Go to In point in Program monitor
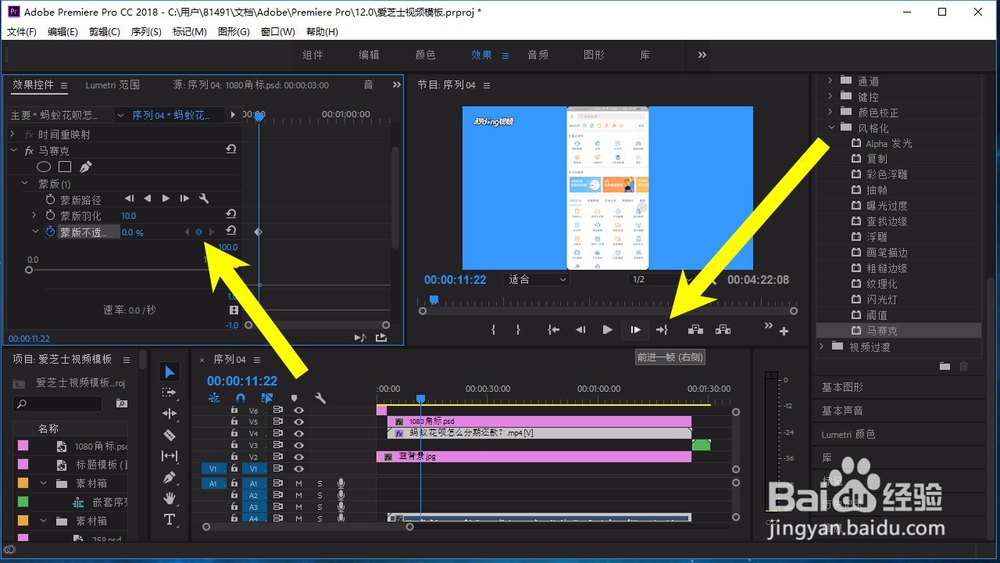The image size is (1000, 563). (554, 330)
